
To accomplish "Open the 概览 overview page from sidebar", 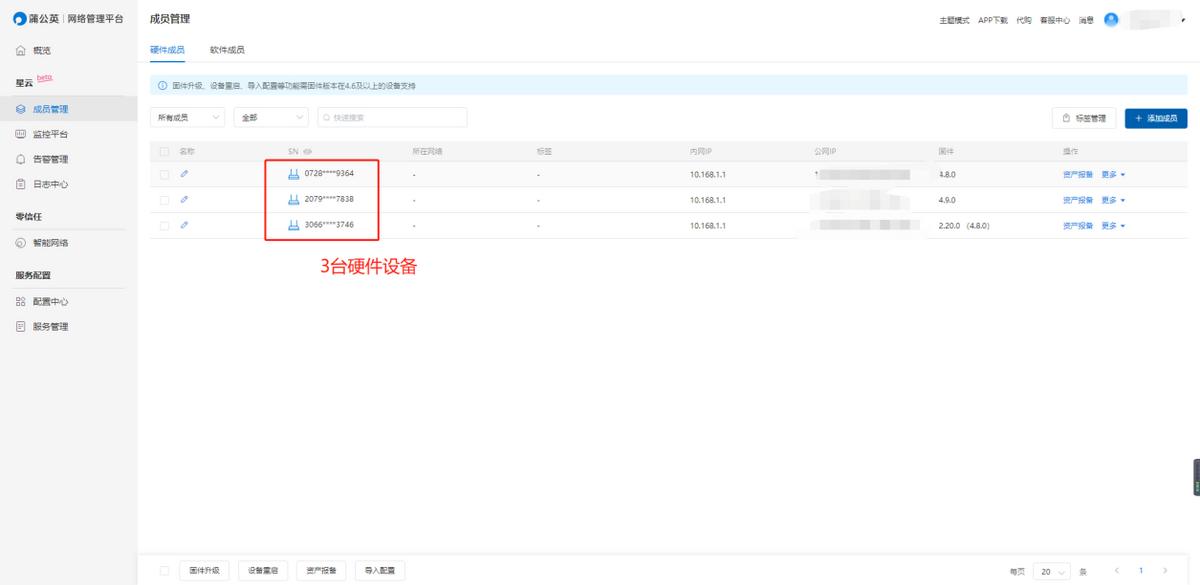I will point(40,49).
